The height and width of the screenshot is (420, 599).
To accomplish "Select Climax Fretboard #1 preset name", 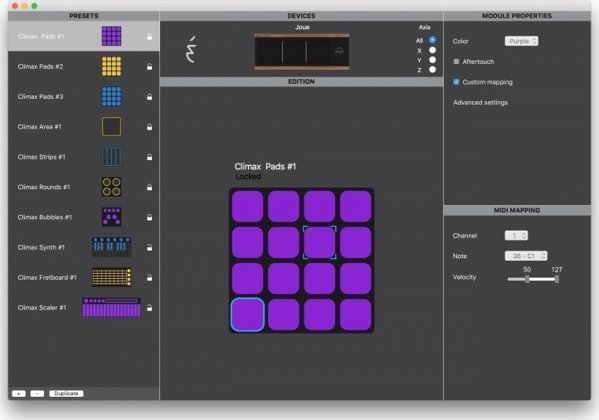I will [47, 277].
